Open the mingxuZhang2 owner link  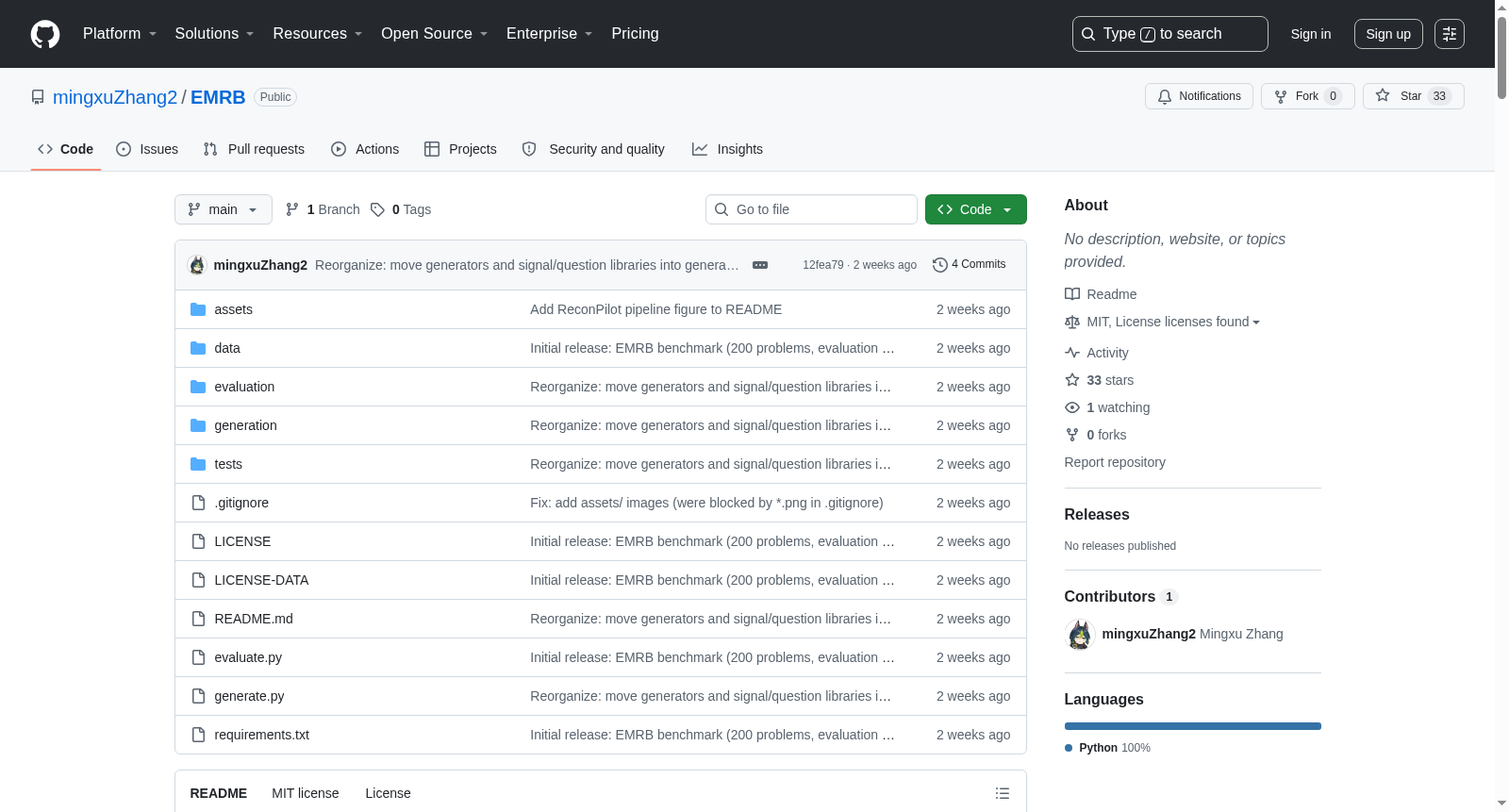click(x=115, y=97)
